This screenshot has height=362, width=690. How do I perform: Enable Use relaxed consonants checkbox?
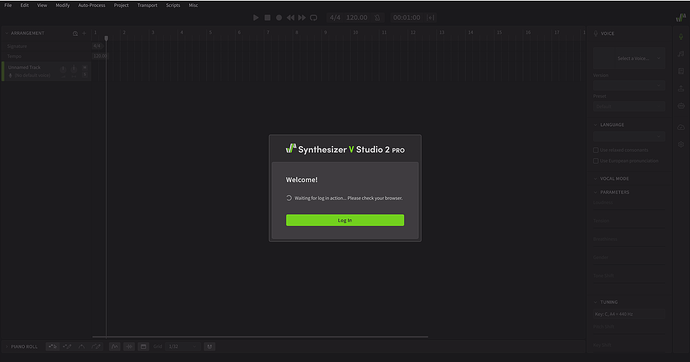pyautogui.click(x=596, y=150)
